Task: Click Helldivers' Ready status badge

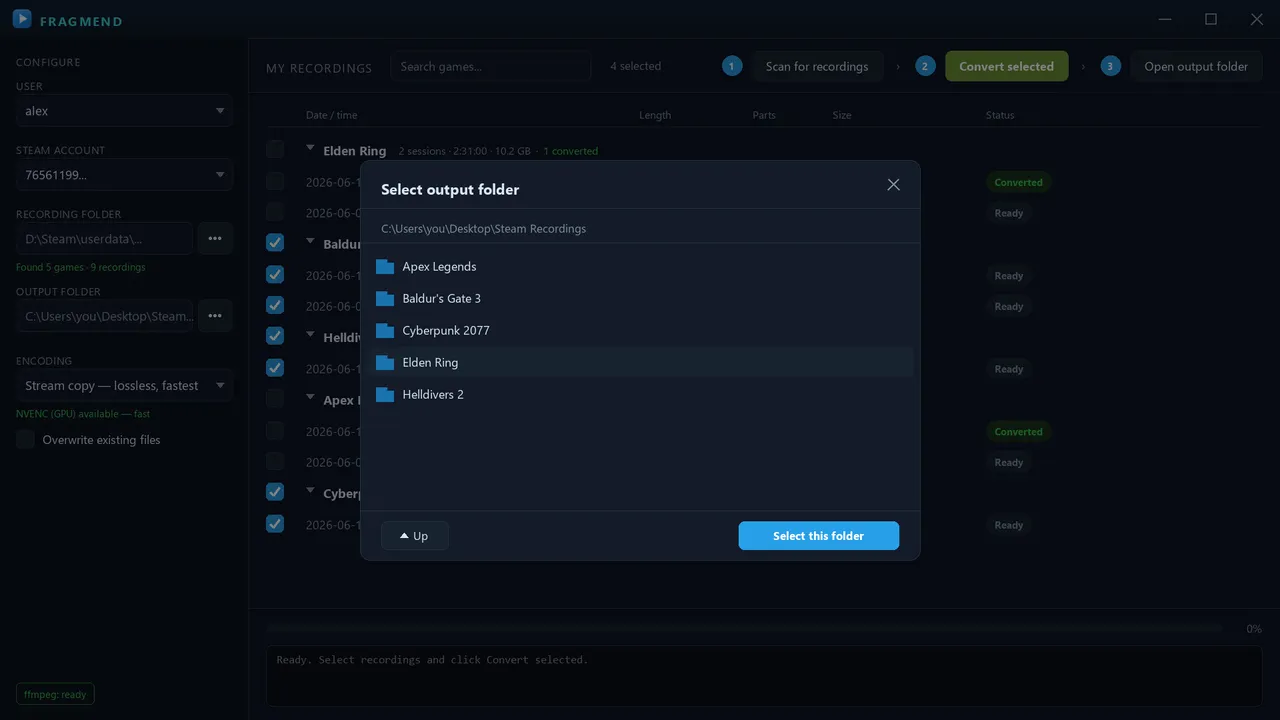Action: 1009,369
